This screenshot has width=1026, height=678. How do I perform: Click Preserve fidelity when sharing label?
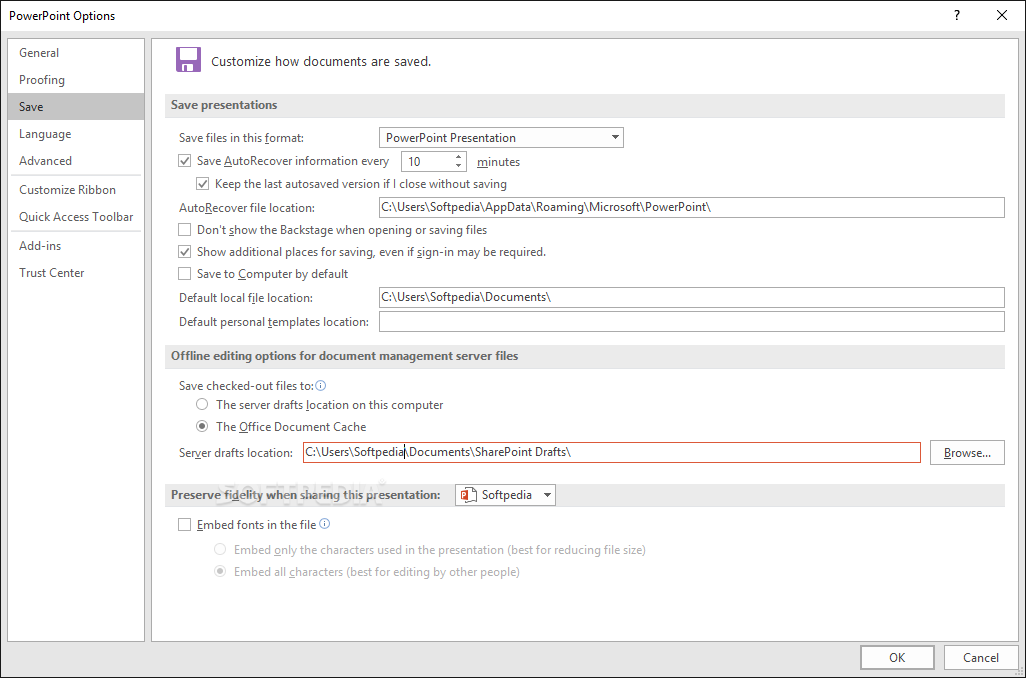click(306, 495)
